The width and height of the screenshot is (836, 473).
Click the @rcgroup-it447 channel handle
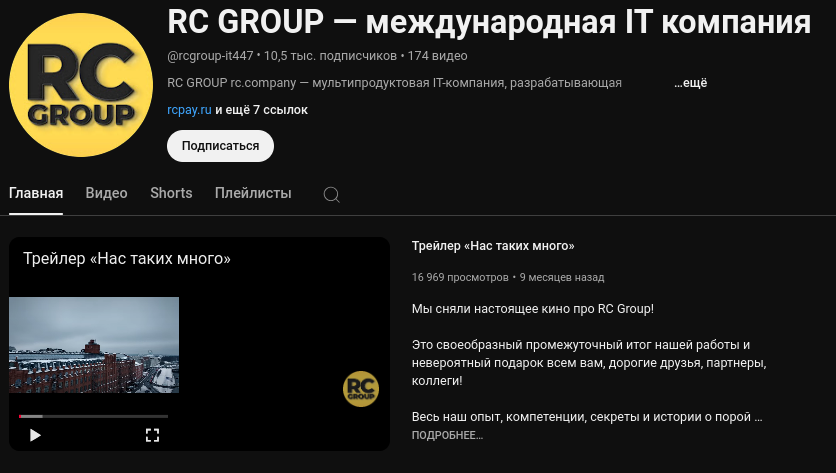pos(210,56)
